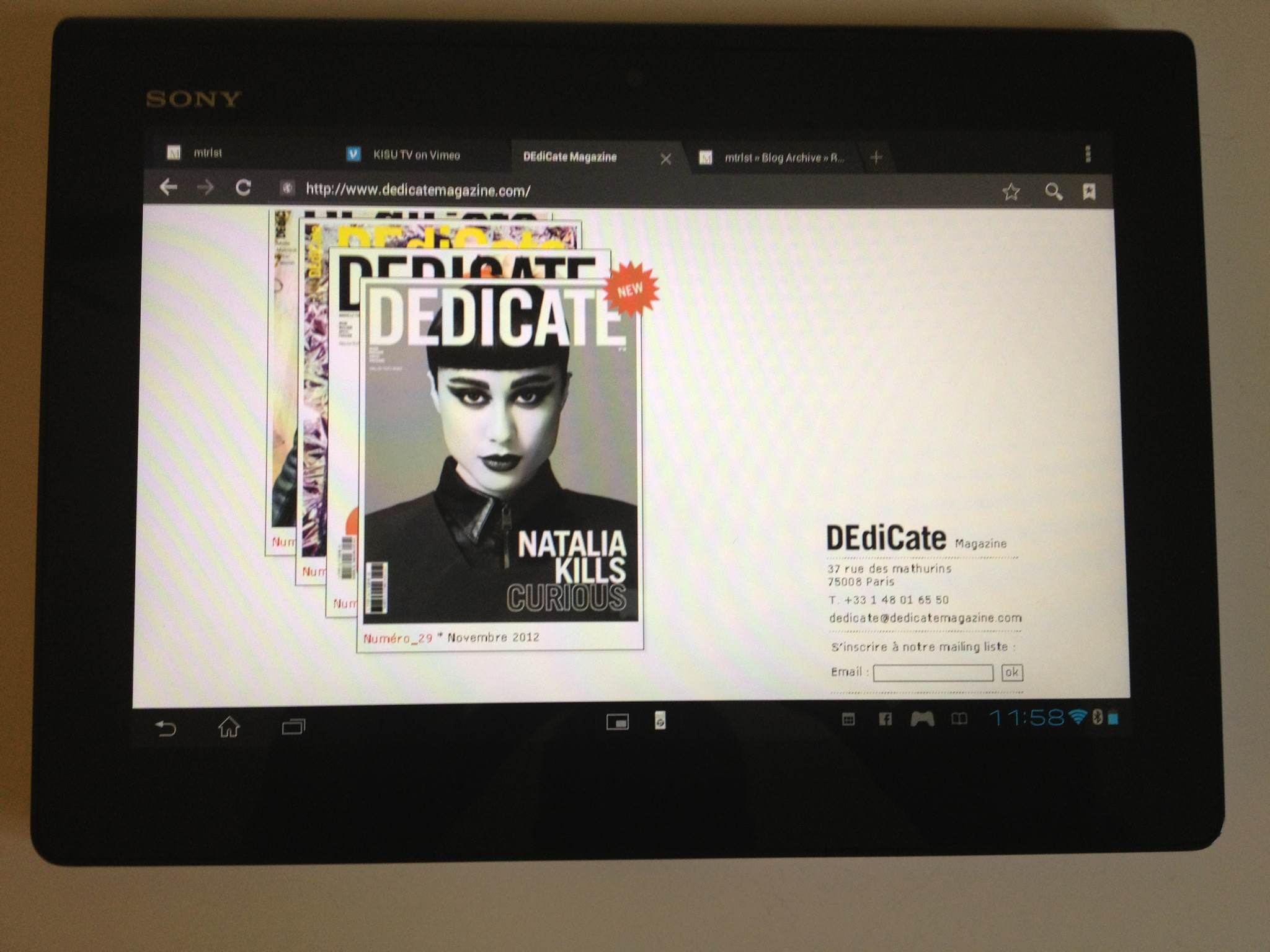This screenshot has height=952, width=1270.
Task: Tap the 11:58 clock
Action: (x=1026, y=718)
